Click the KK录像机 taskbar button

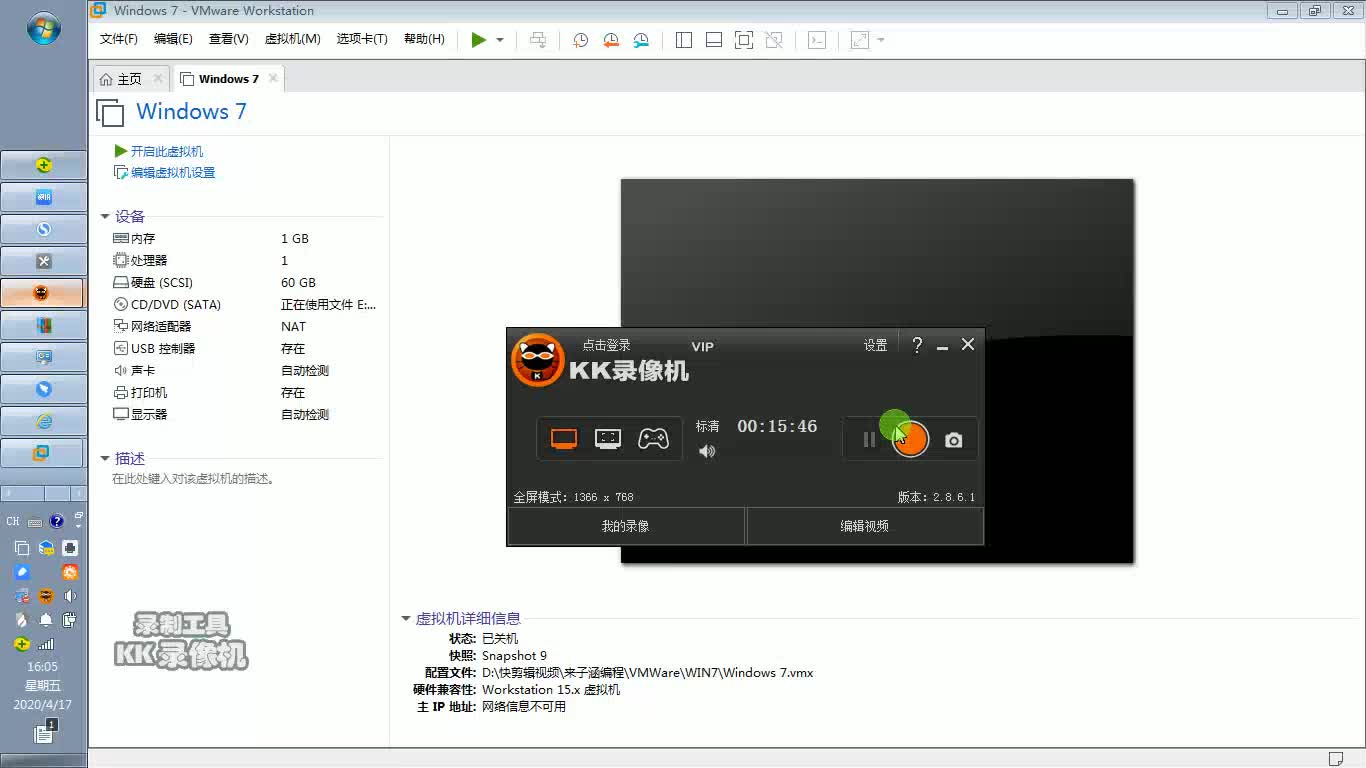(43, 293)
